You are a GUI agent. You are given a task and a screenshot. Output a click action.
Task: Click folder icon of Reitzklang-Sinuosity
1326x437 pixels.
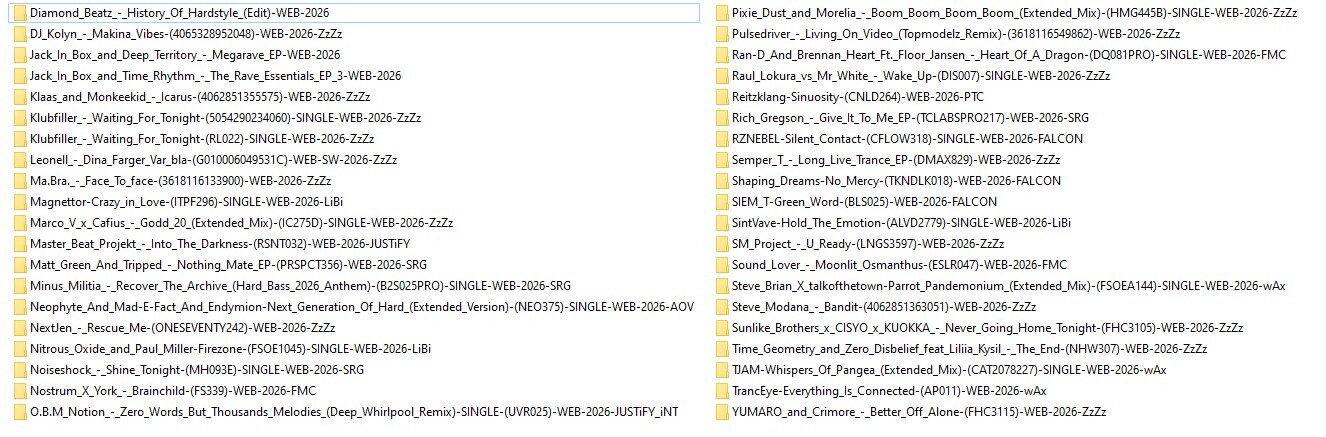point(722,97)
